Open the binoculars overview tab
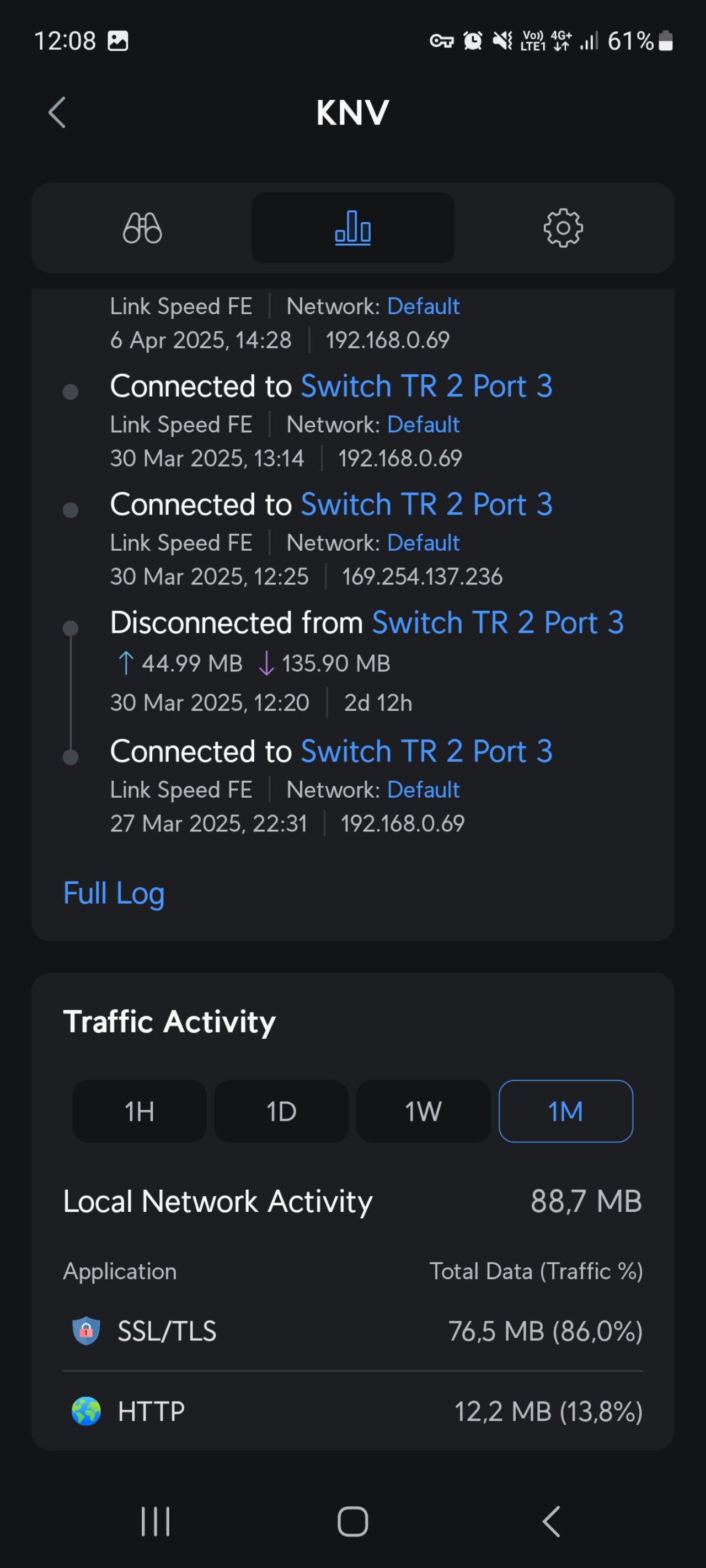The image size is (706, 1568). 142,228
